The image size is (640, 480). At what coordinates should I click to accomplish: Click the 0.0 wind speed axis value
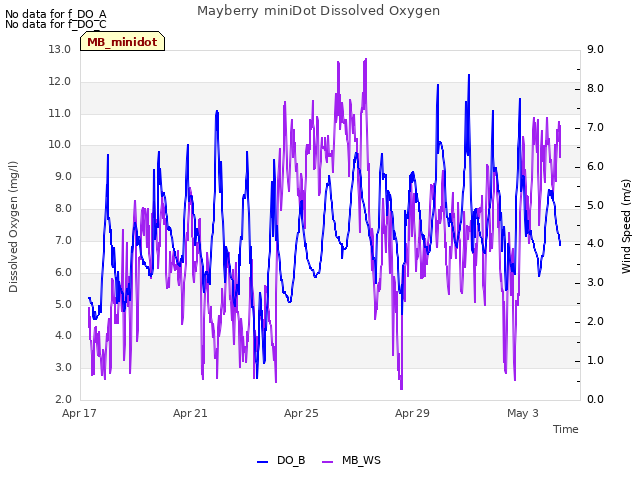(596, 399)
